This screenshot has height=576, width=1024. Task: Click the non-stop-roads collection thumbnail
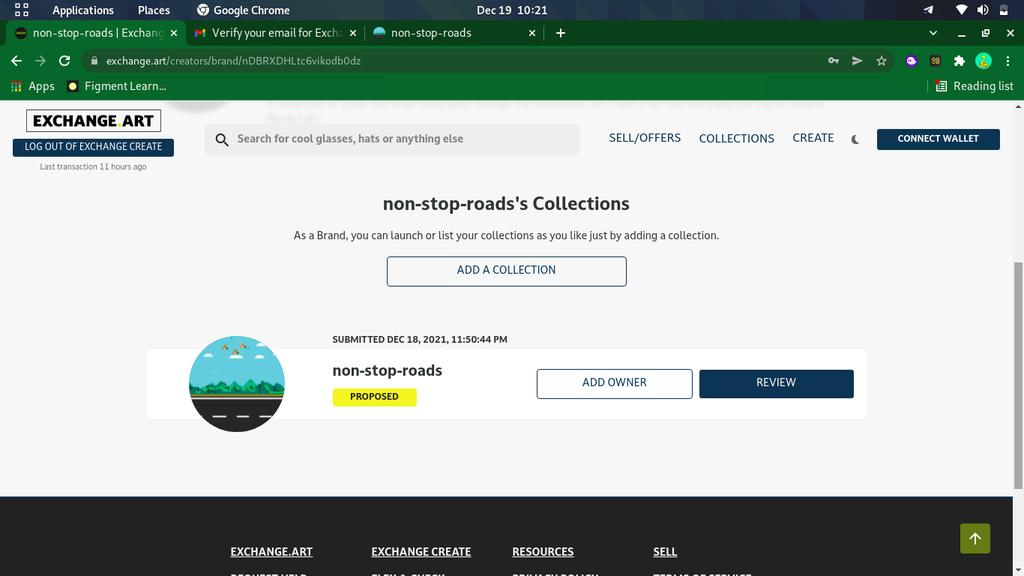tap(236, 383)
